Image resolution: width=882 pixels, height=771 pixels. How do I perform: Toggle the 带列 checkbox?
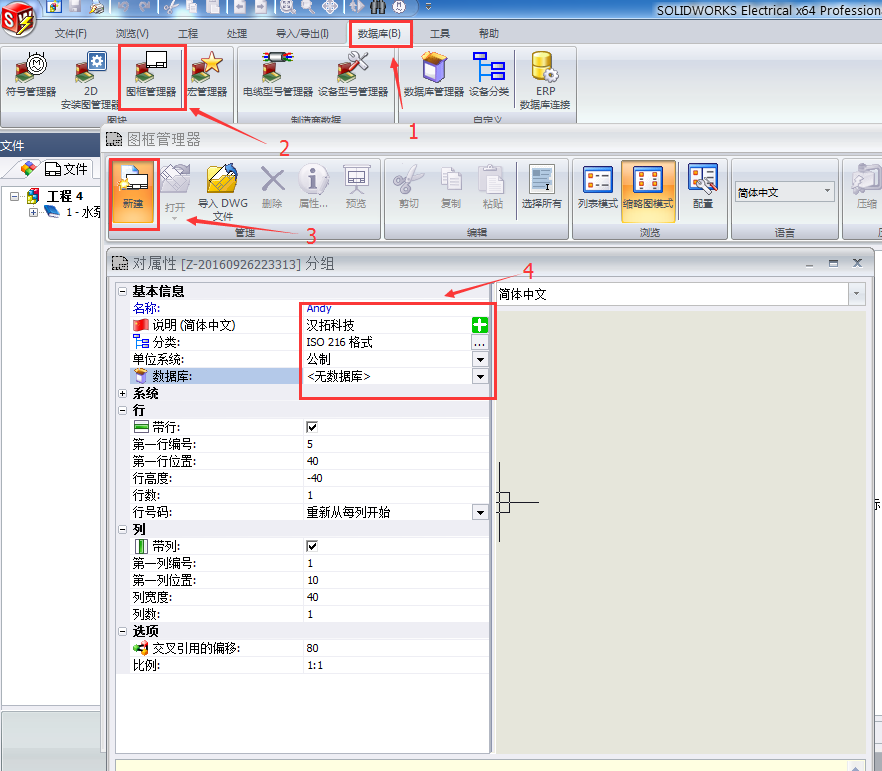coord(312,546)
